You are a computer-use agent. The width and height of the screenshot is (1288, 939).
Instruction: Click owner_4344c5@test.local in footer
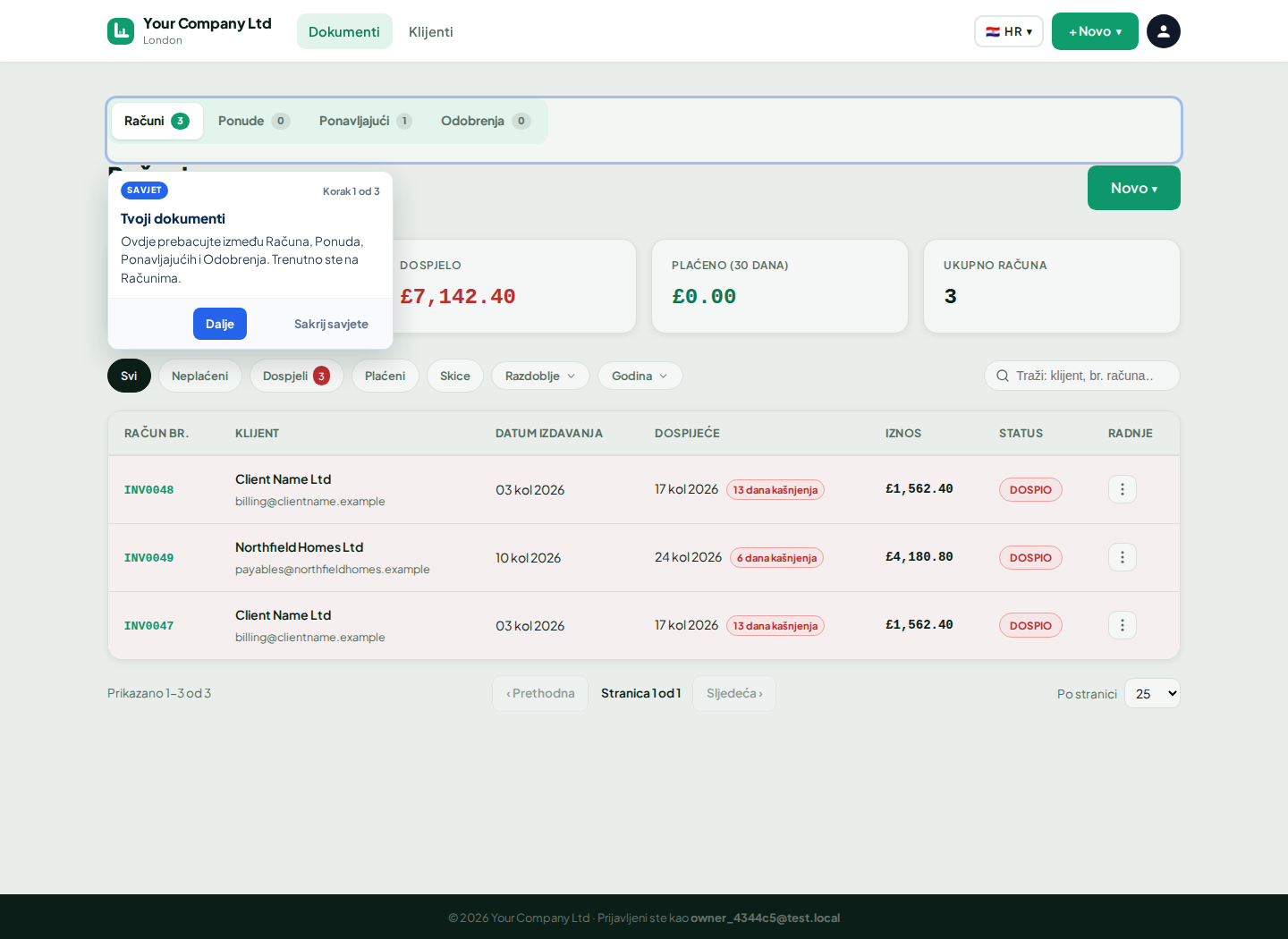[x=765, y=918]
